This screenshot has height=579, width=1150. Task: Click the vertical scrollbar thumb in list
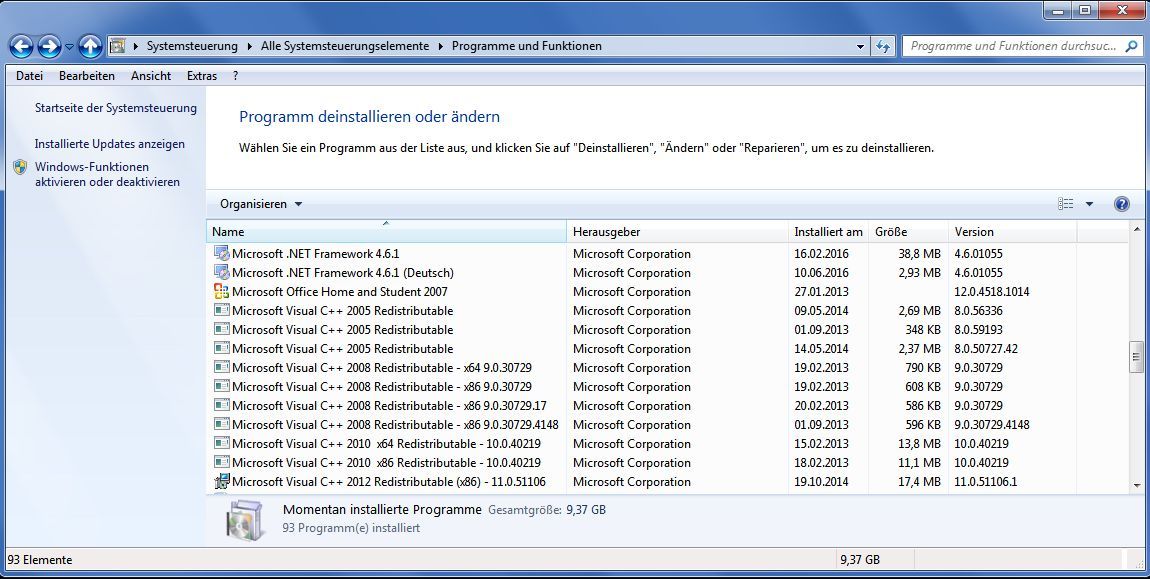click(1136, 356)
